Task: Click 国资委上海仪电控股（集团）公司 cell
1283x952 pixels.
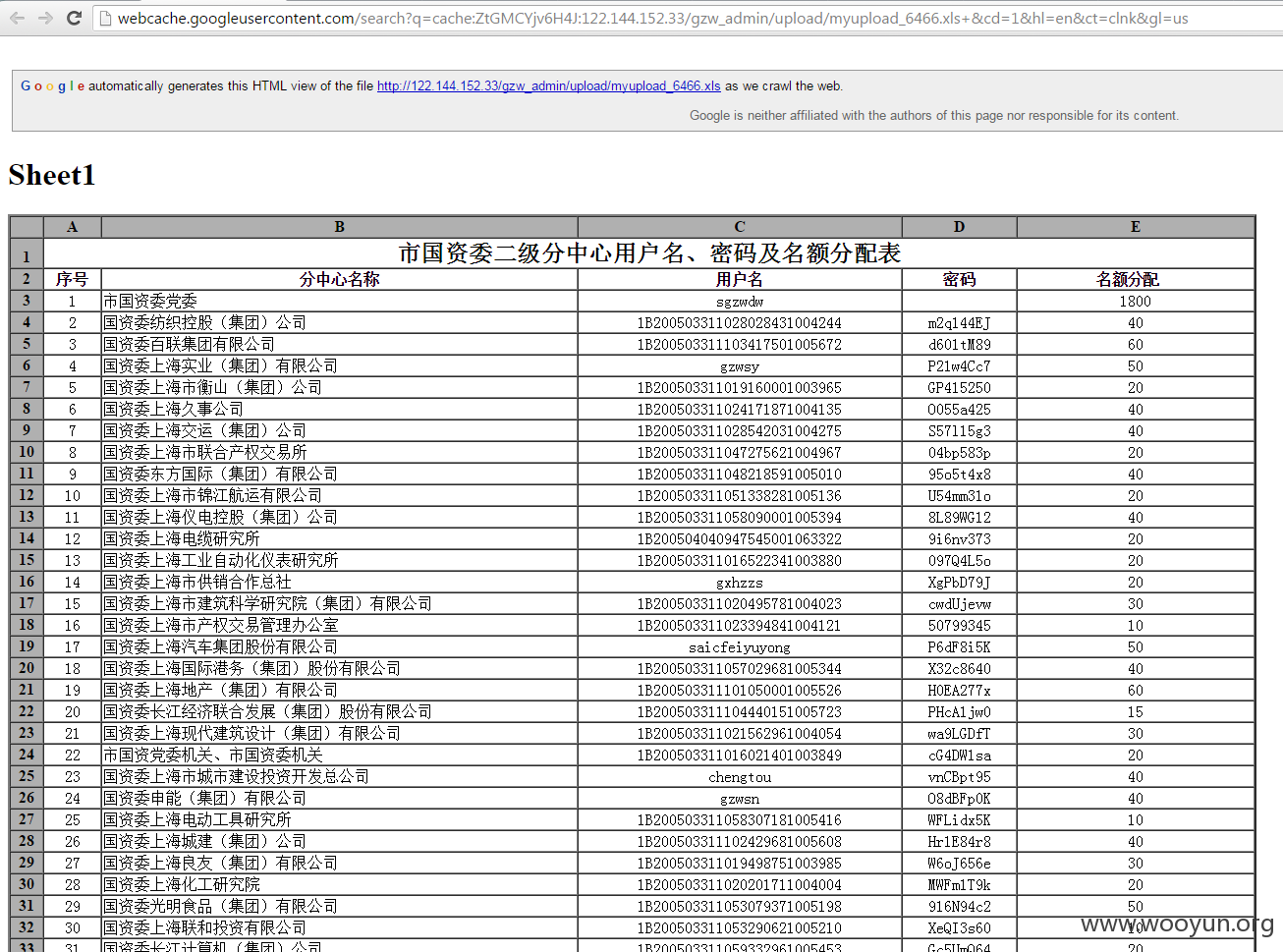Action: pos(339,517)
